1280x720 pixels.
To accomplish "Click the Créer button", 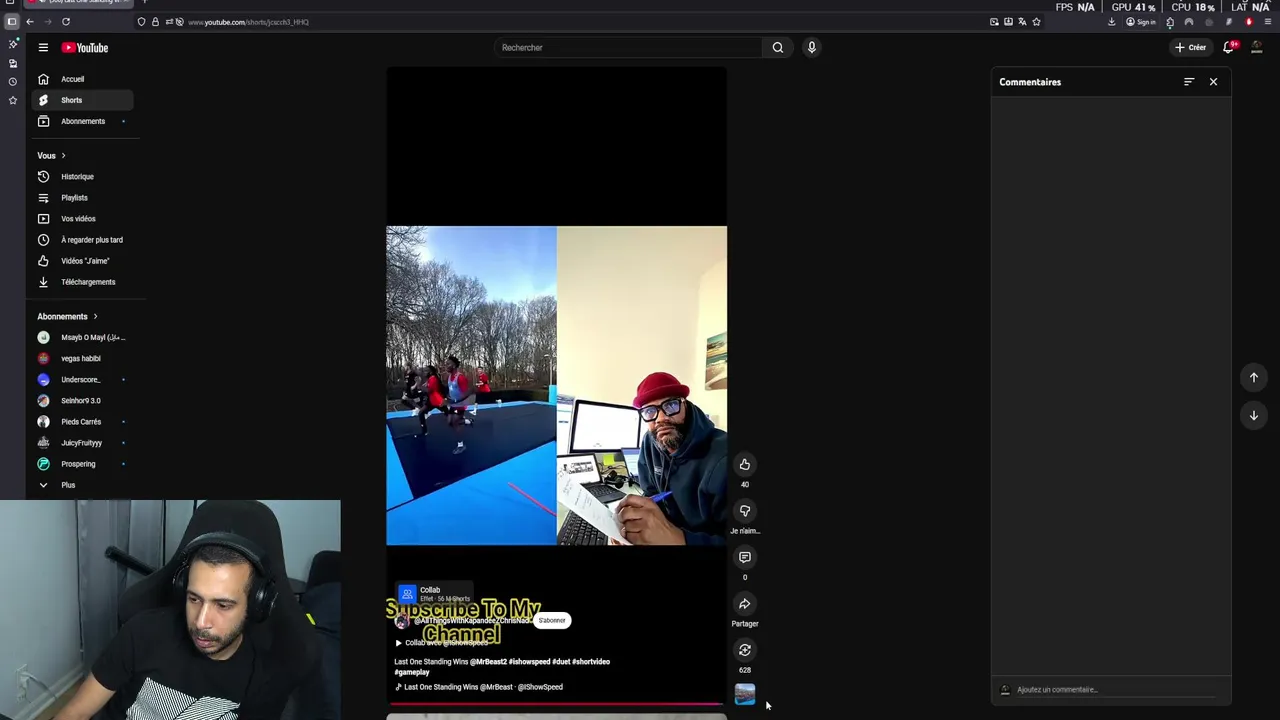I will point(1190,47).
